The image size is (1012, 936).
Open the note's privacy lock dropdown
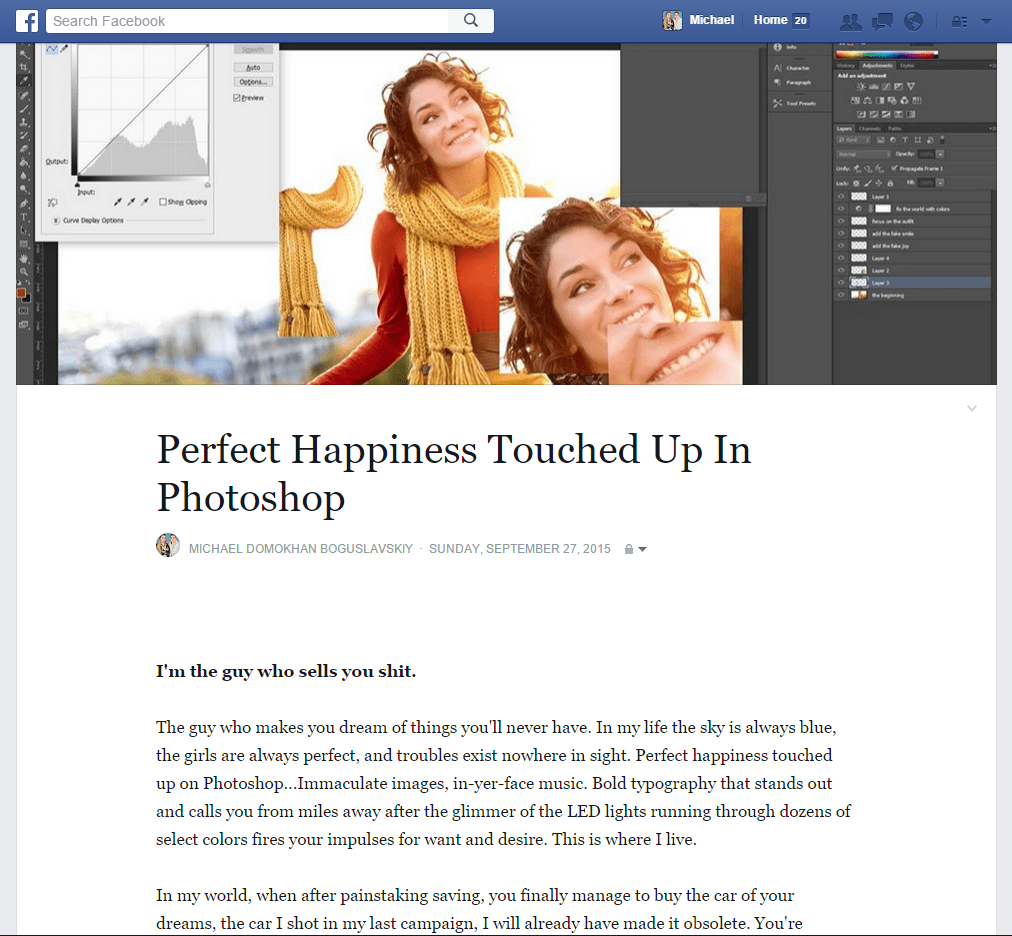pos(635,549)
